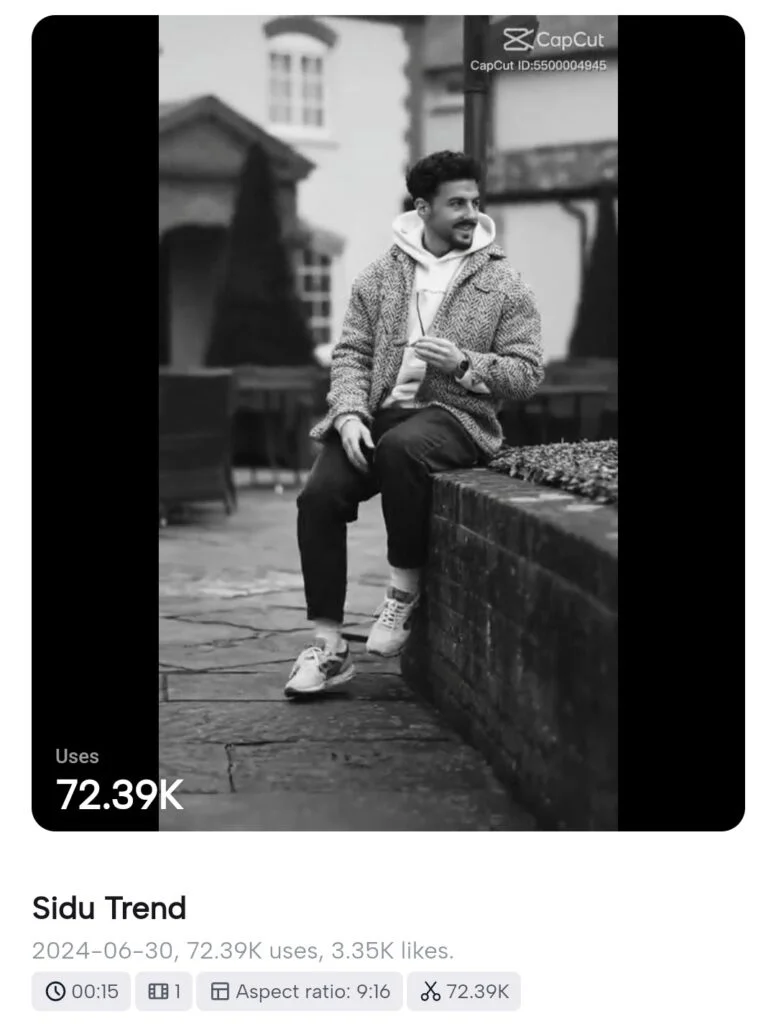Click the upstairs window in blurred background
Image resolution: width=776 pixels, height=1024 pixels.
click(297, 88)
